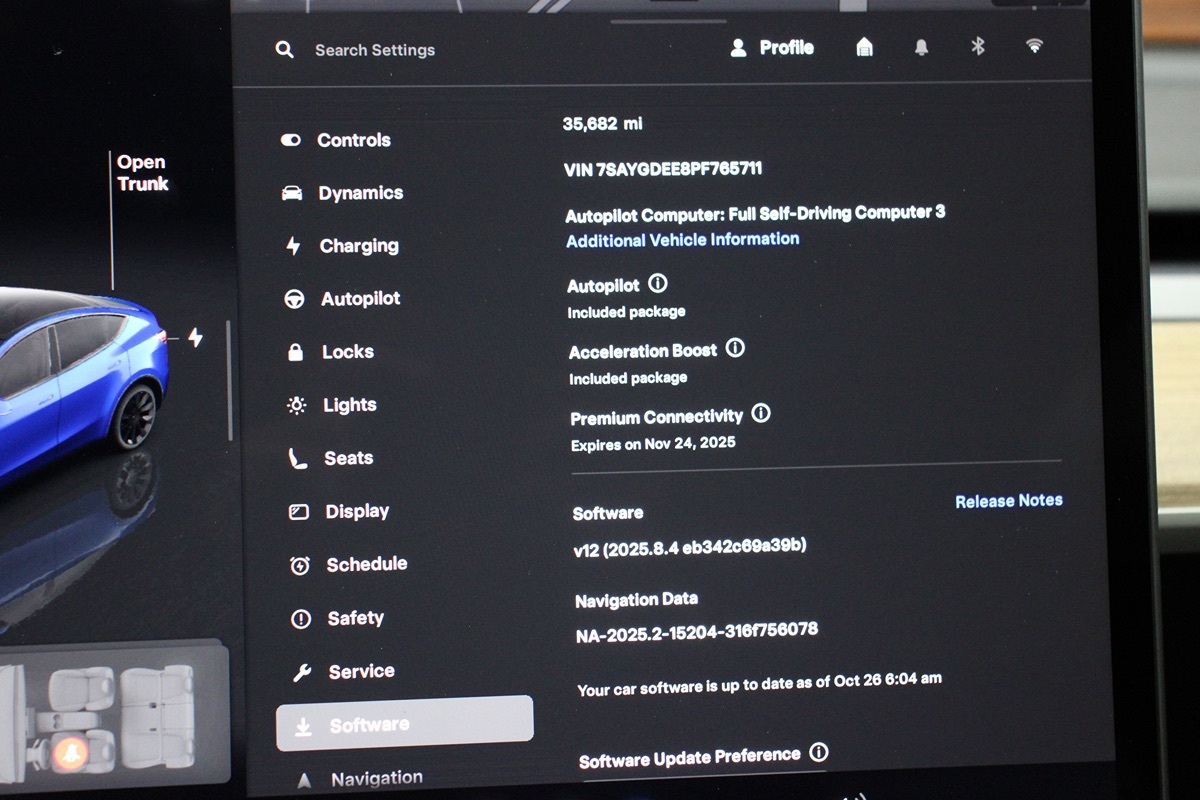Open the Release Notes link
The height and width of the screenshot is (800, 1200).
pyautogui.click(x=1008, y=500)
